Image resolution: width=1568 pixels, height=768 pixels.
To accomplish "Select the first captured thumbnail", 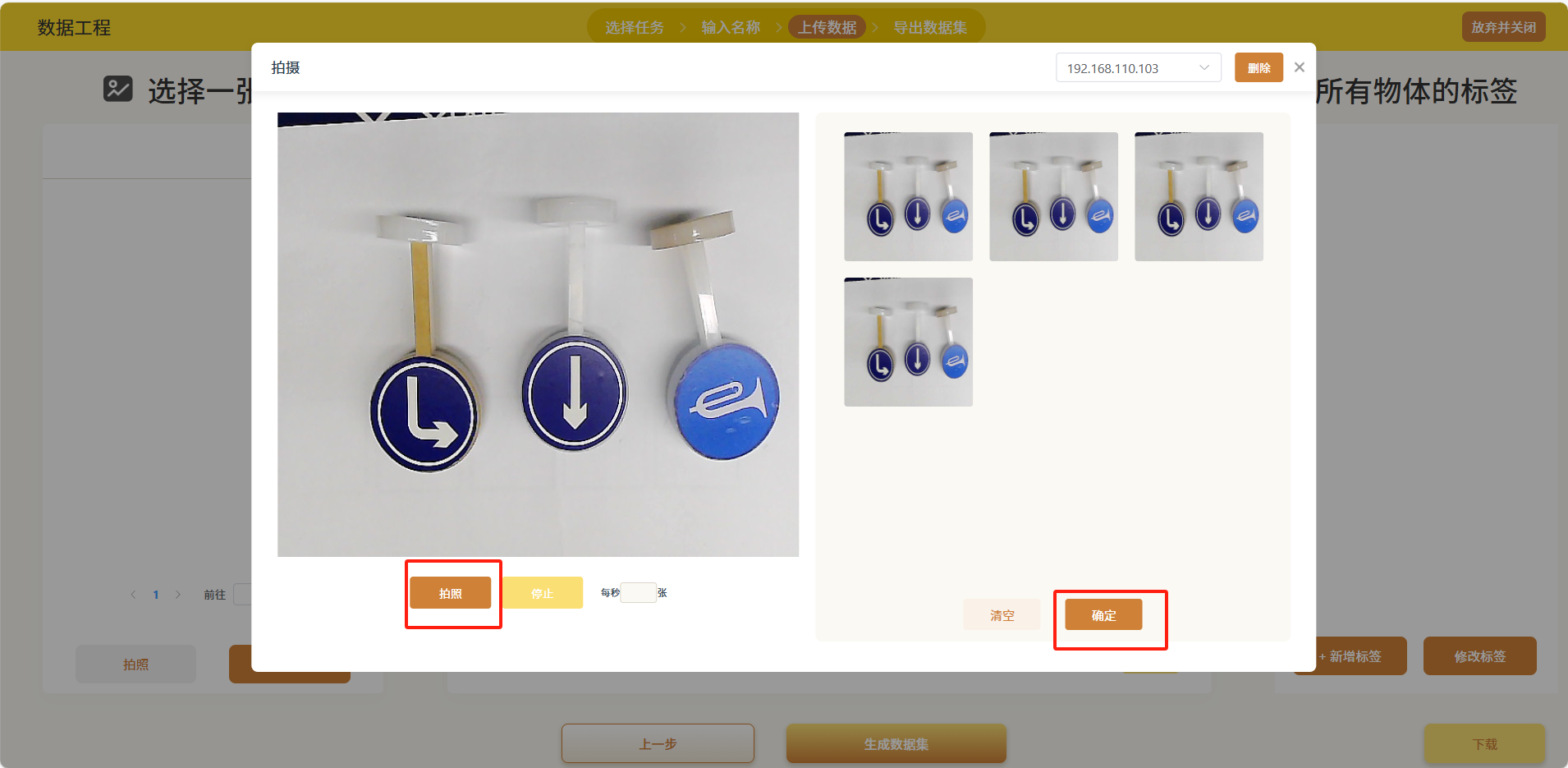I will pos(908,196).
